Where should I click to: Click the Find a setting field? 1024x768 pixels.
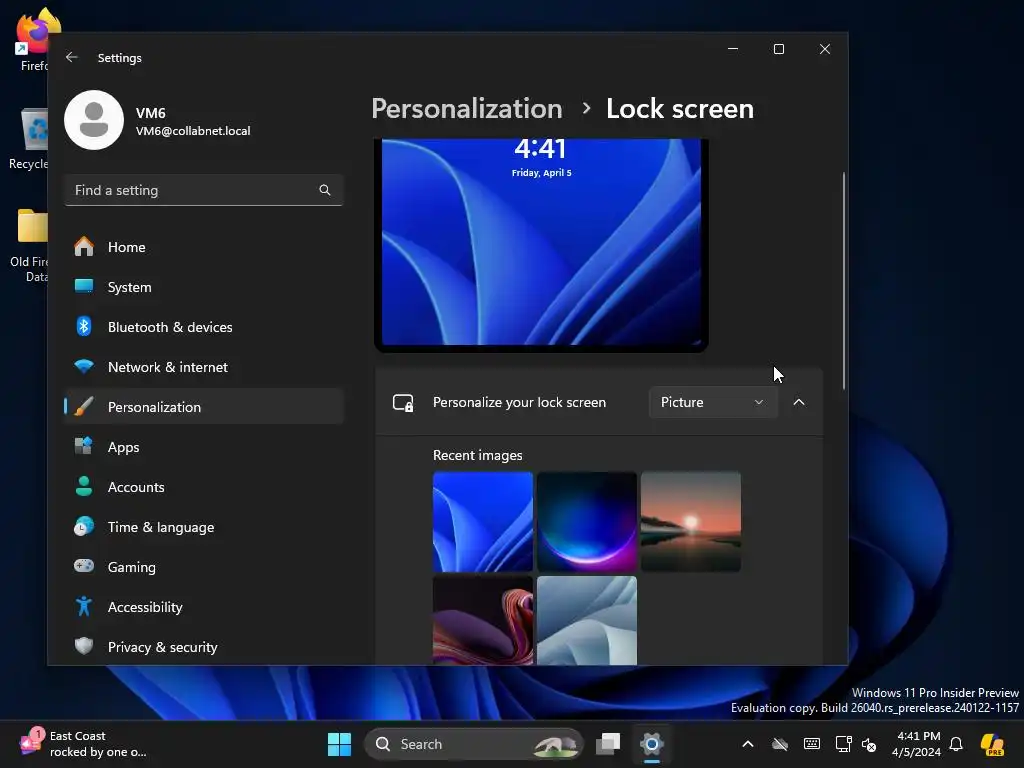pos(204,190)
